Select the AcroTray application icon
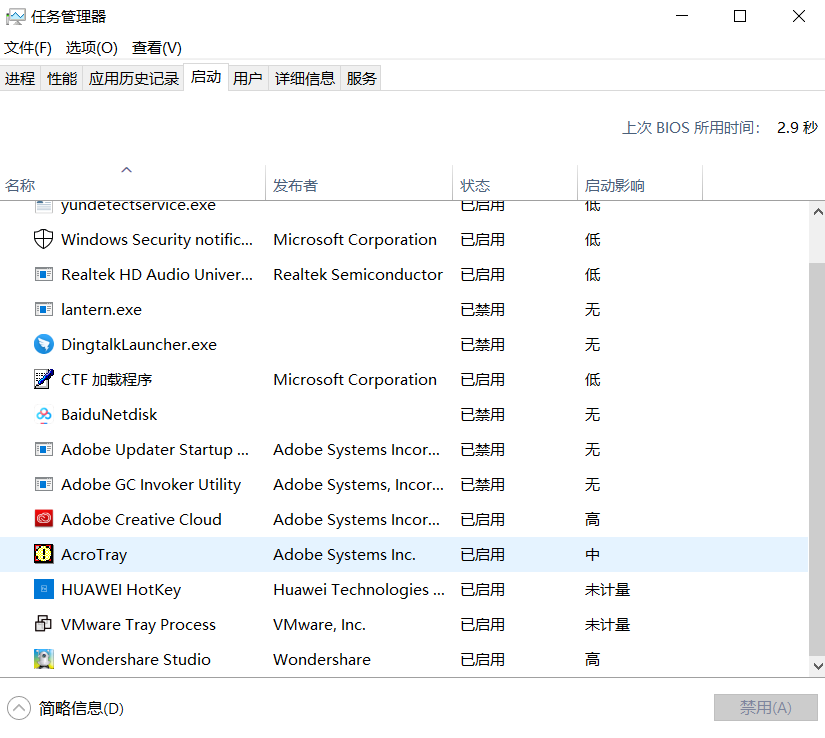The height and width of the screenshot is (738, 825). pos(42,554)
